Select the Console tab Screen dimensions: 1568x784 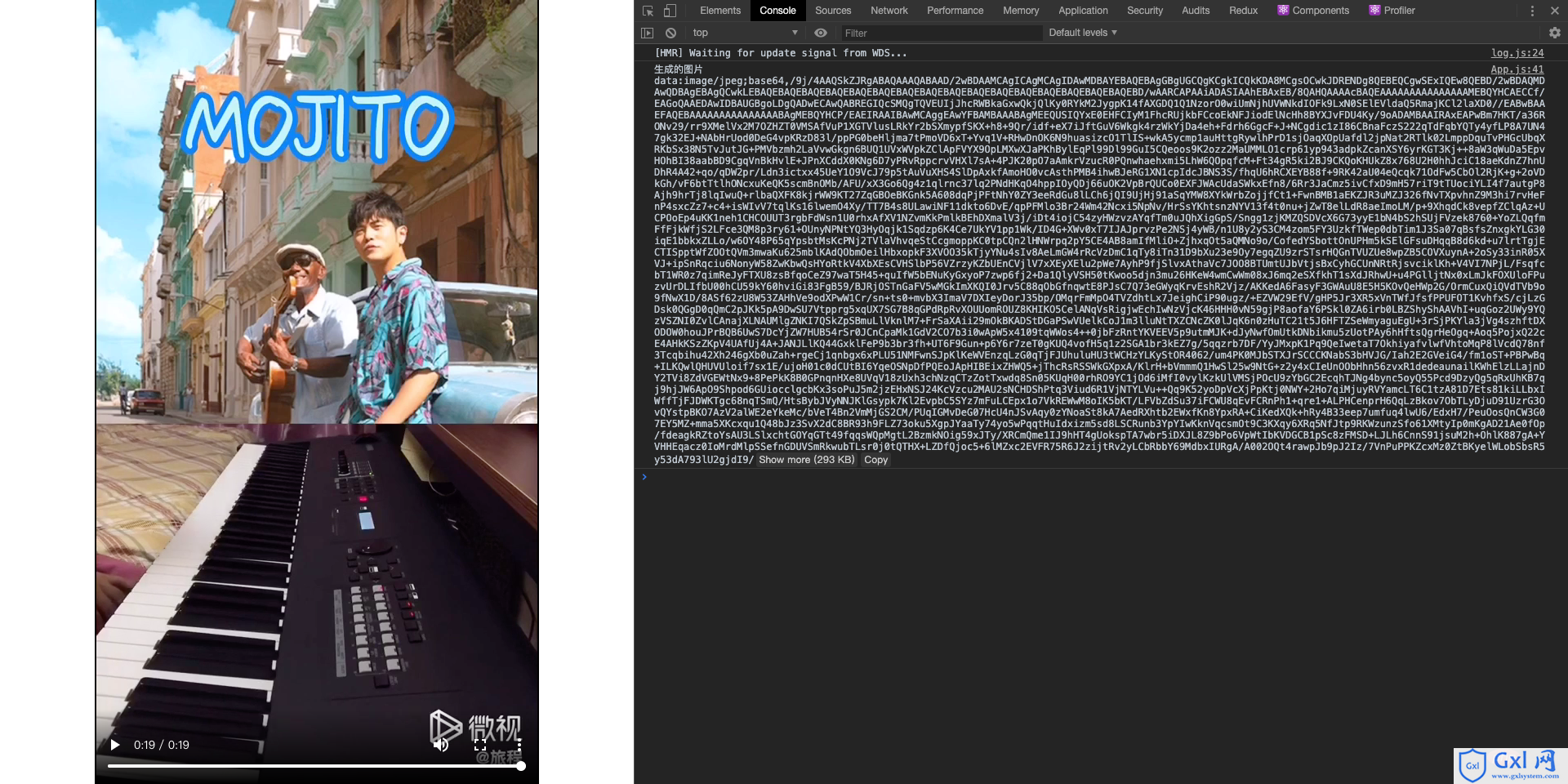777,11
